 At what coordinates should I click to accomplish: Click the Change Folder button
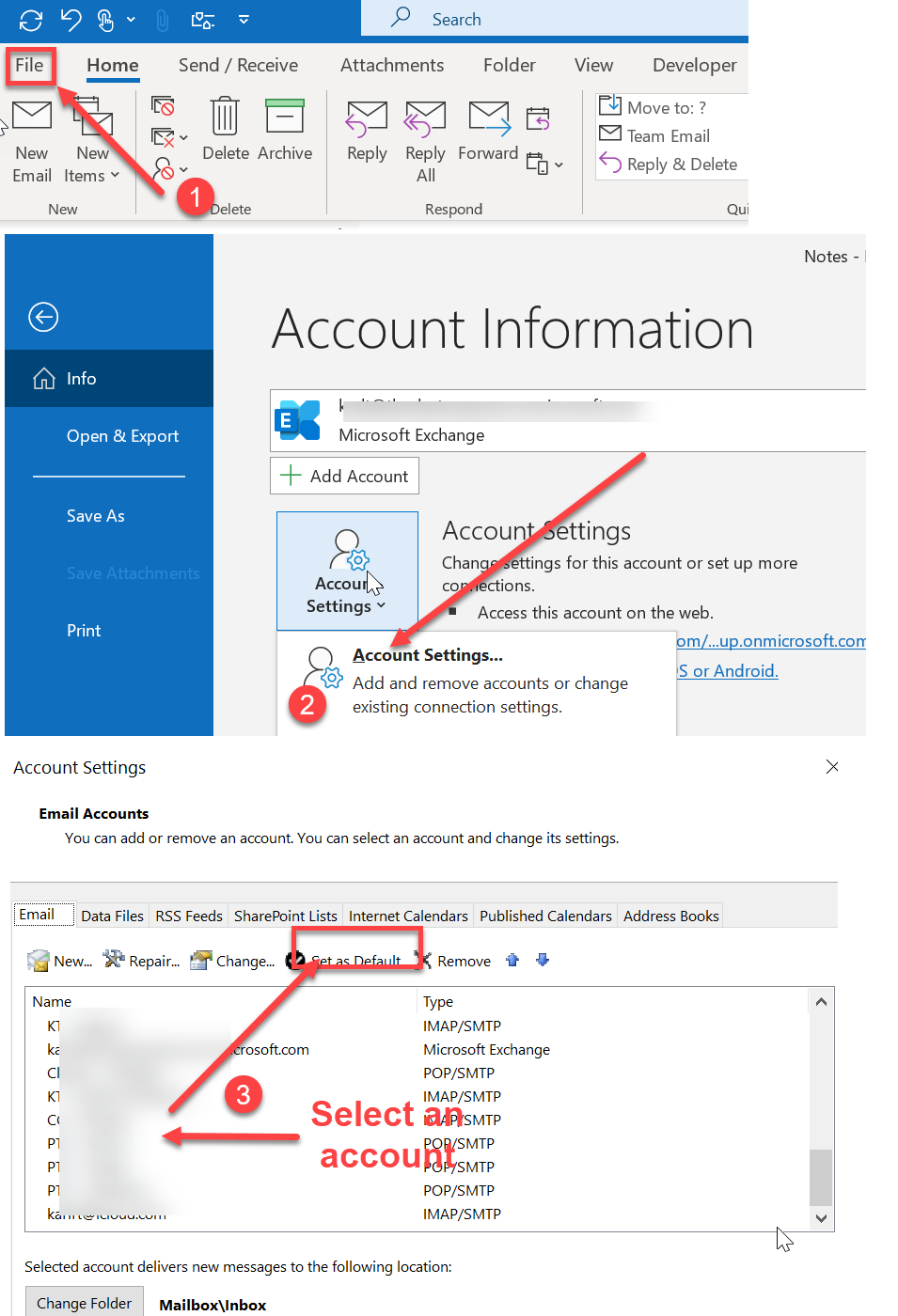[x=85, y=1303]
